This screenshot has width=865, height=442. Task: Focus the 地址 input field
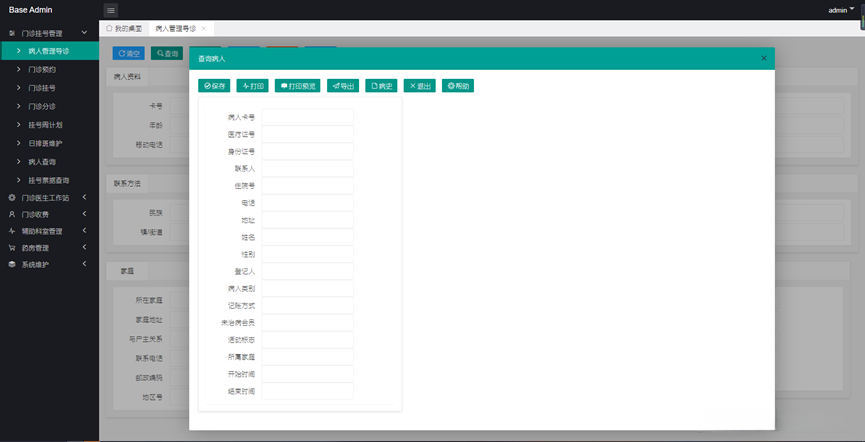[x=307, y=220]
